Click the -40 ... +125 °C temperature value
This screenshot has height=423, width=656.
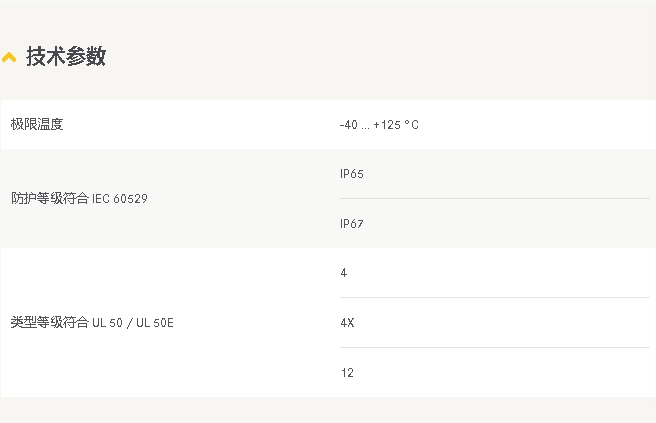(379, 125)
